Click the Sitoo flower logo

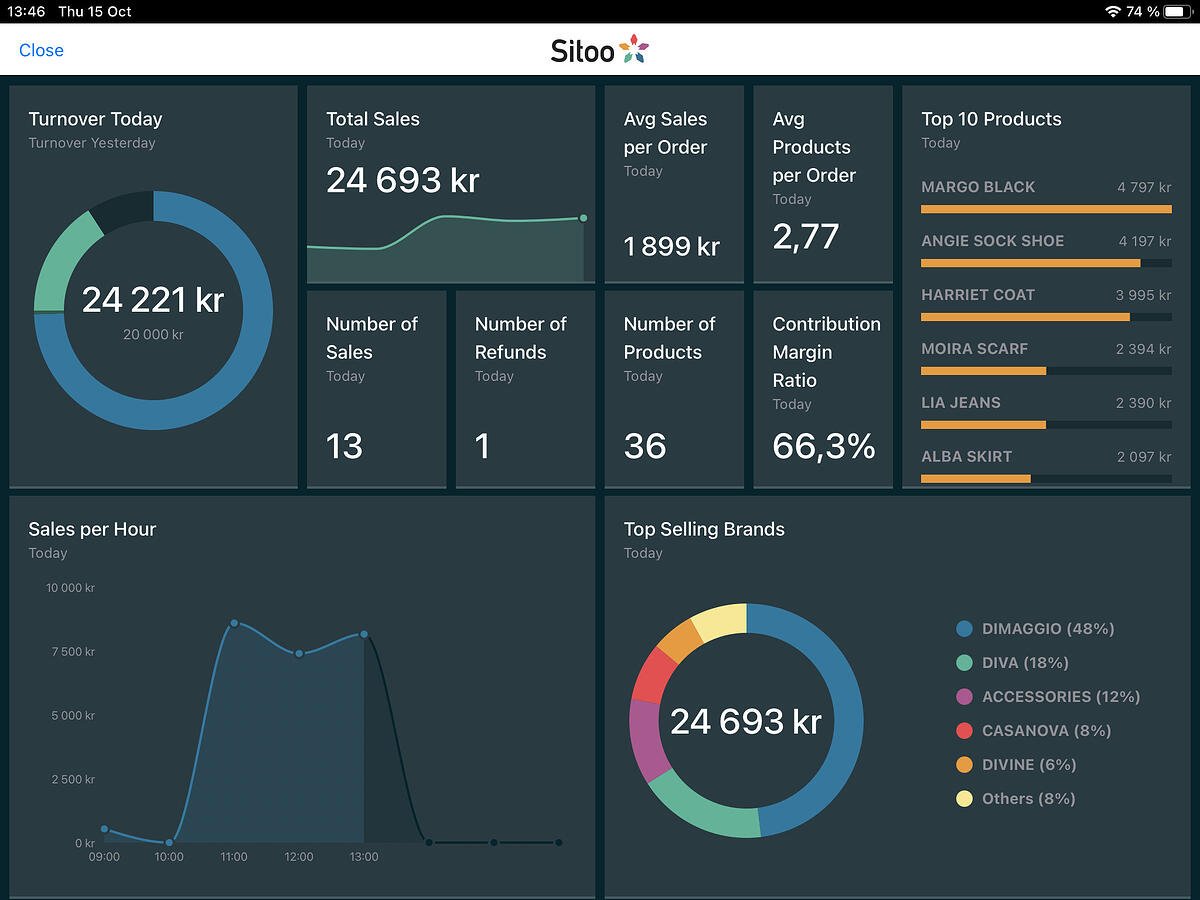[x=634, y=48]
